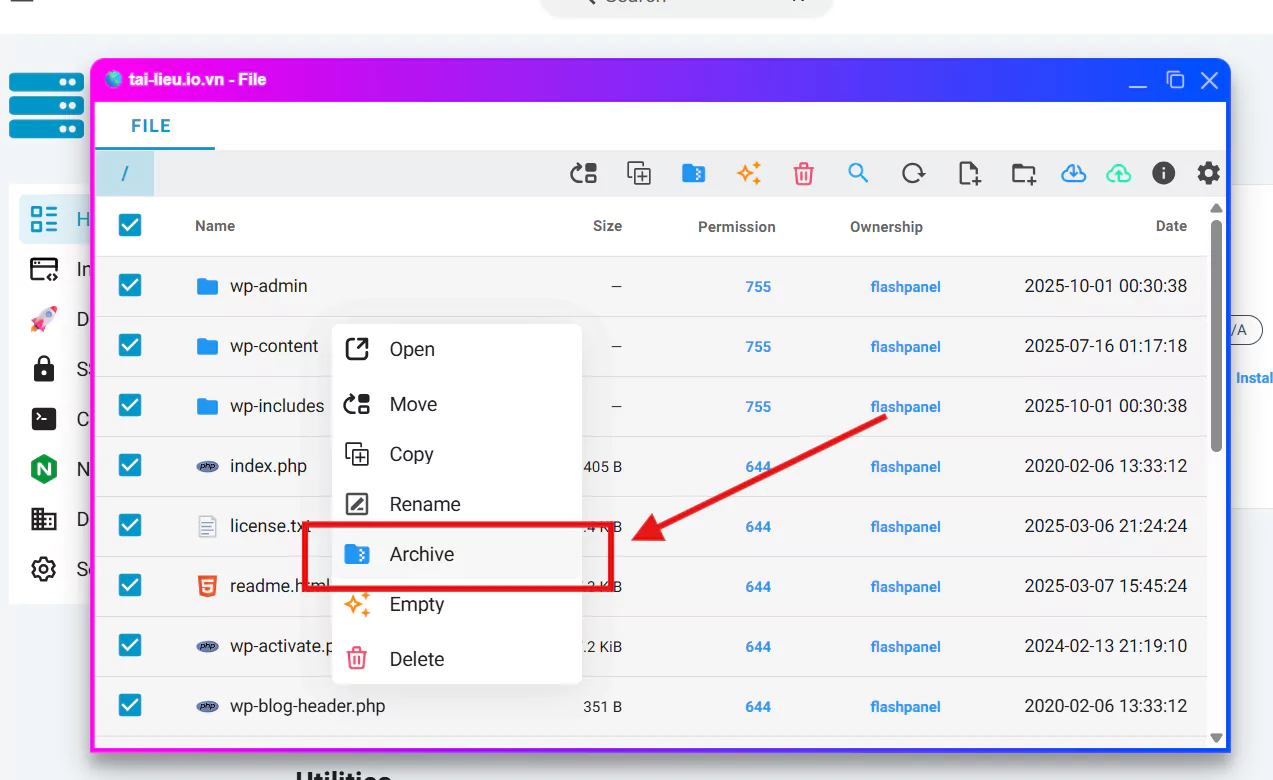The image size is (1273, 780).
Task: Choose Delete from the context menu
Action: [416, 659]
